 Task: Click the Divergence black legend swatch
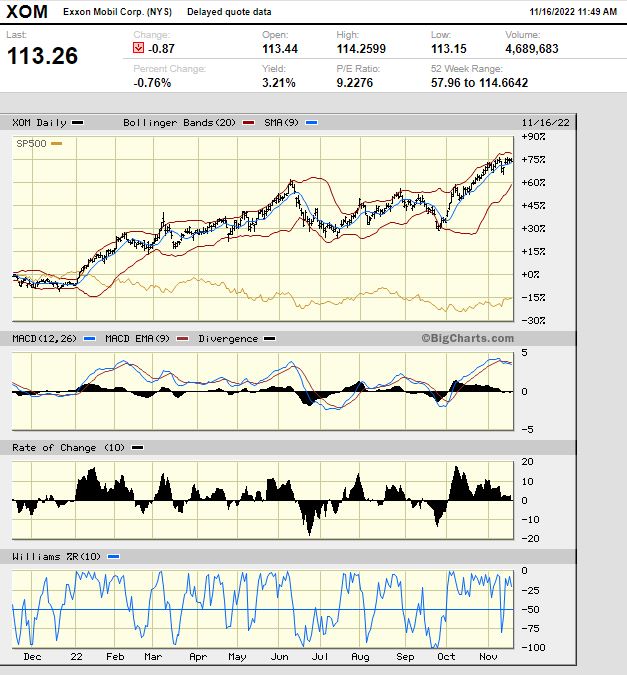click(270, 339)
